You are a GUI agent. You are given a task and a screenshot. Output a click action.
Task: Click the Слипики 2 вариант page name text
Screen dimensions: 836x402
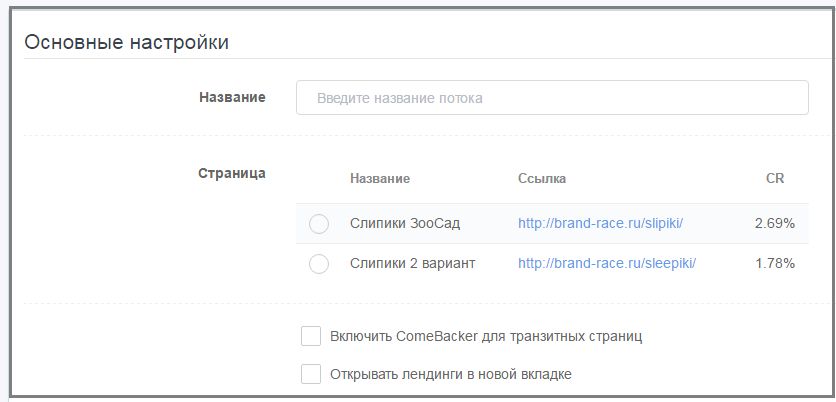pos(412,264)
